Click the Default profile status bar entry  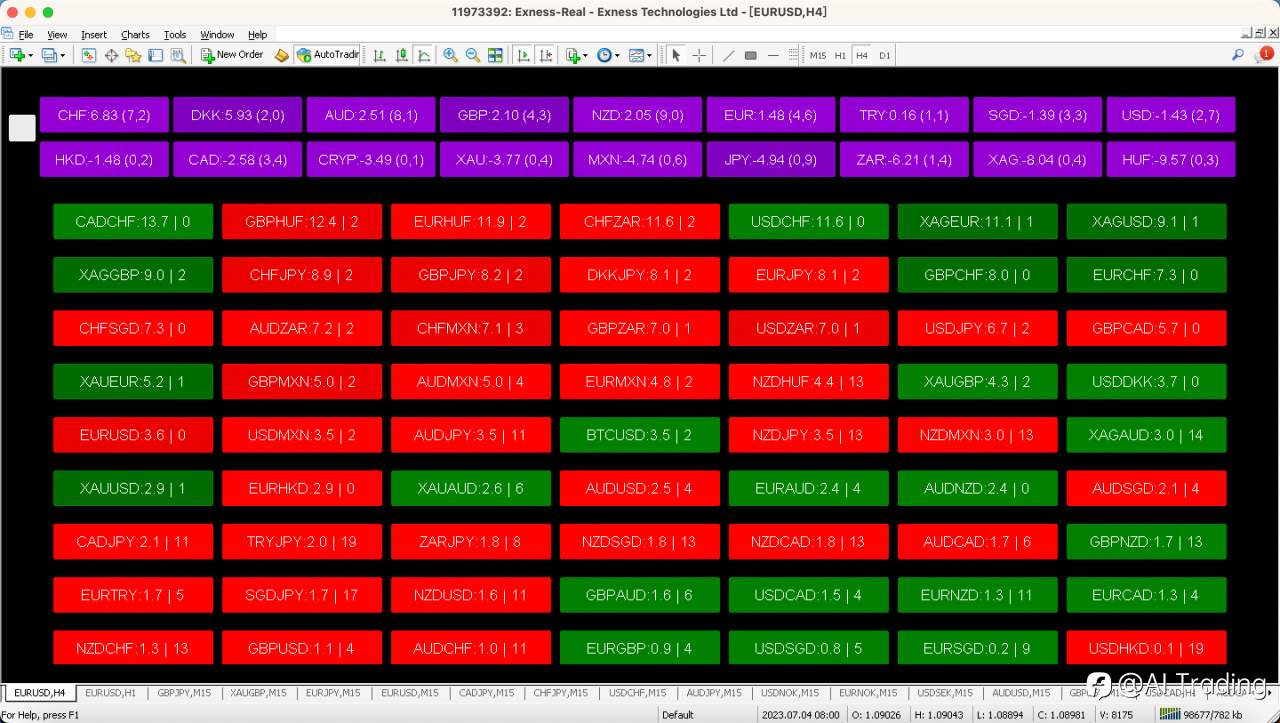(x=678, y=715)
